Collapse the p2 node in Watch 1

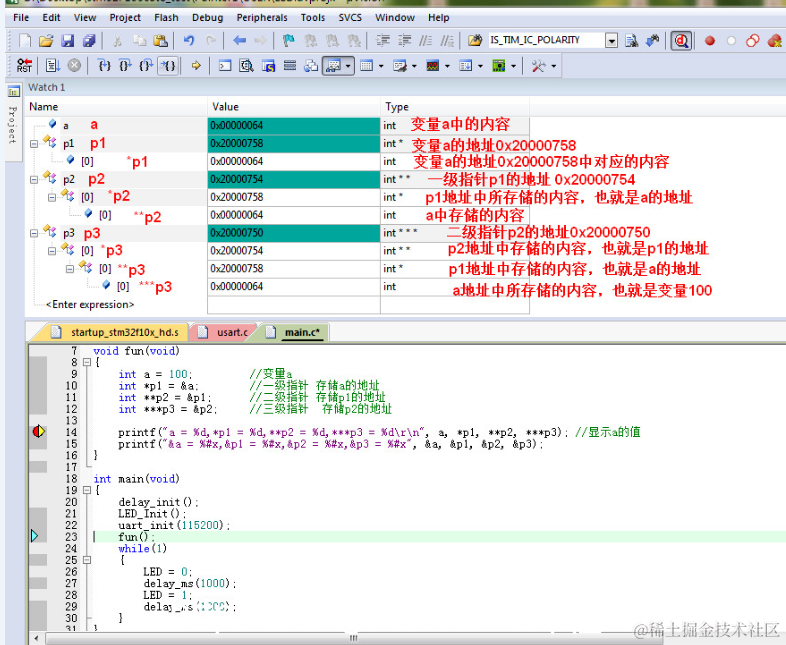pyautogui.click(x=34, y=179)
